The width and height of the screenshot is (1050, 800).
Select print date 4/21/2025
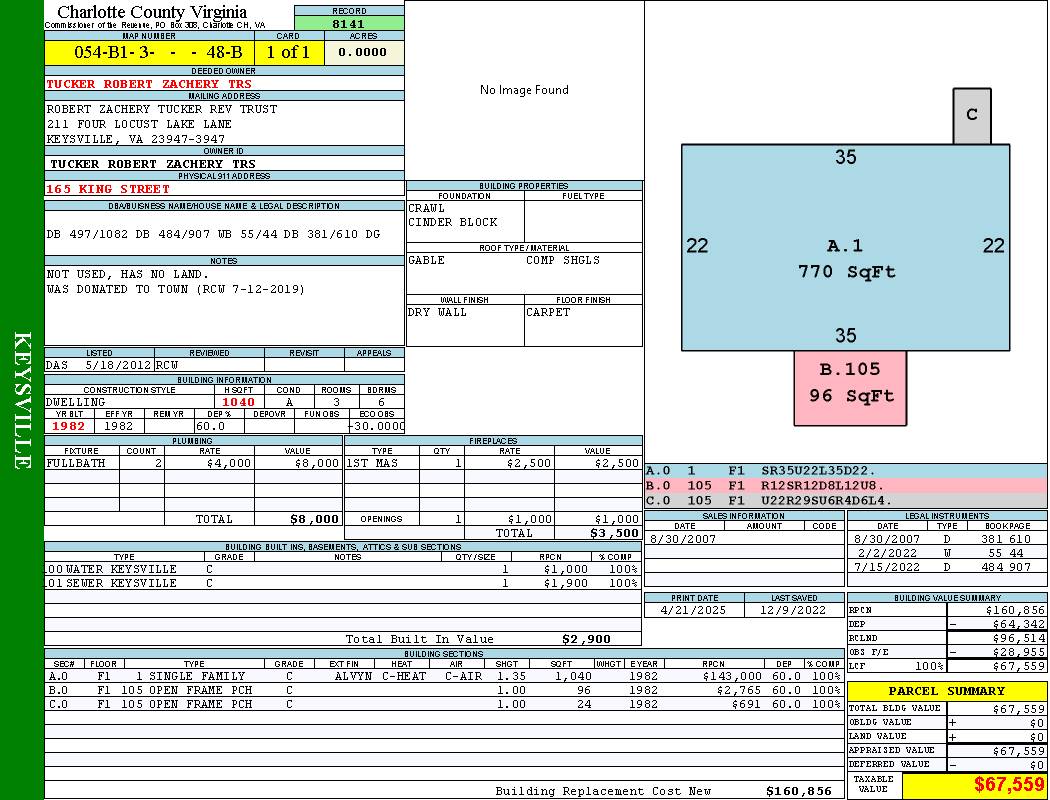(693, 611)
